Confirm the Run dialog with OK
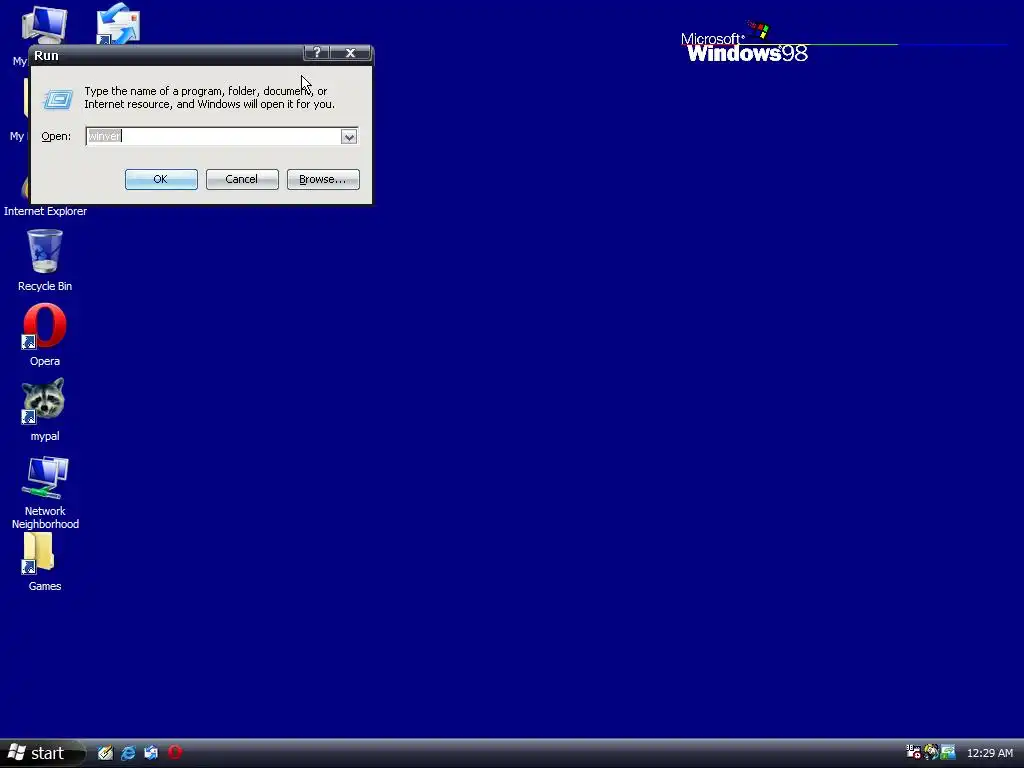This screenshot has width=1024, height=768. point(161,179)
